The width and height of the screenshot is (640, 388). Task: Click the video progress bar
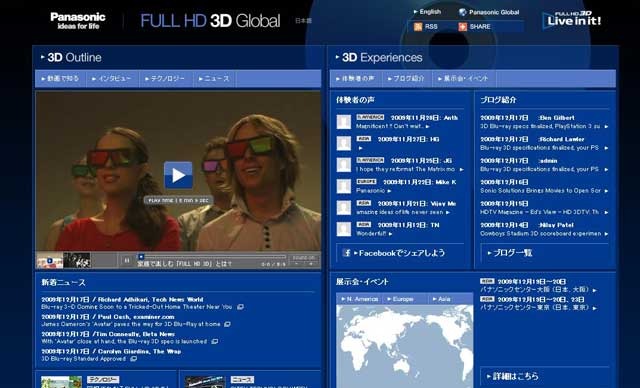211,257
